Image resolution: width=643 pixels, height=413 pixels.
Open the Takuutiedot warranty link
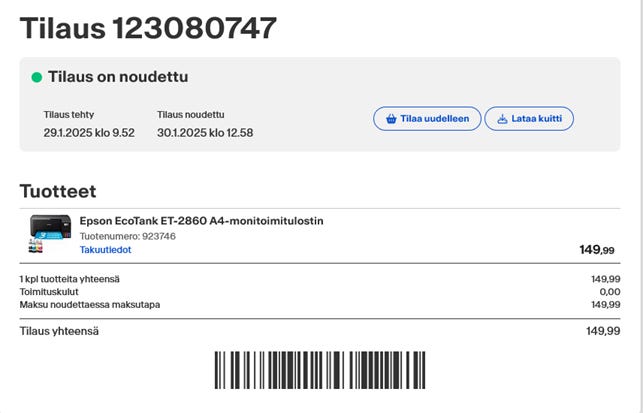[105, 250]
